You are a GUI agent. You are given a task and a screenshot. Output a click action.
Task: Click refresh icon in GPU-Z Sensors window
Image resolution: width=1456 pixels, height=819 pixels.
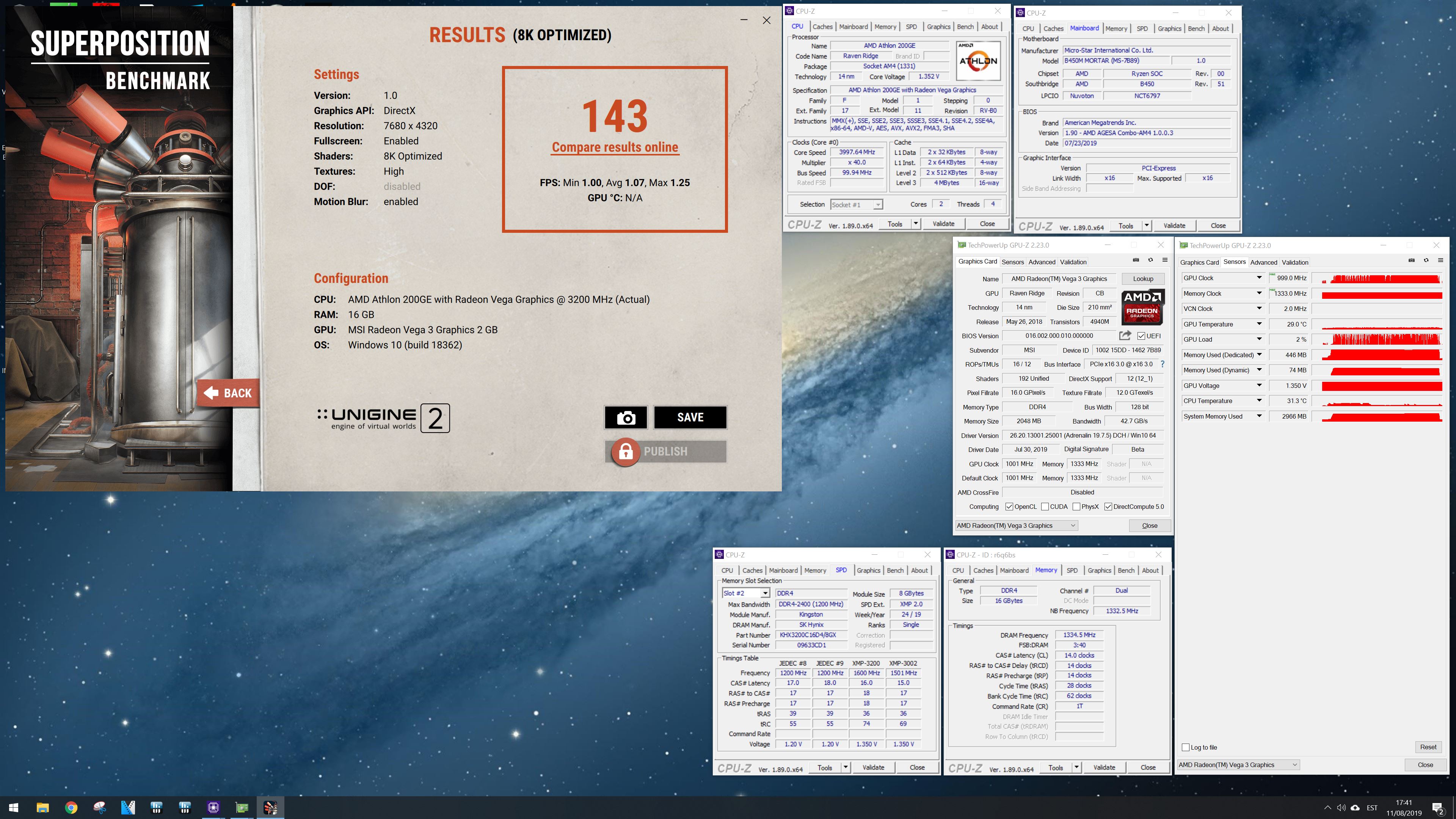[x=1426, y=260]
